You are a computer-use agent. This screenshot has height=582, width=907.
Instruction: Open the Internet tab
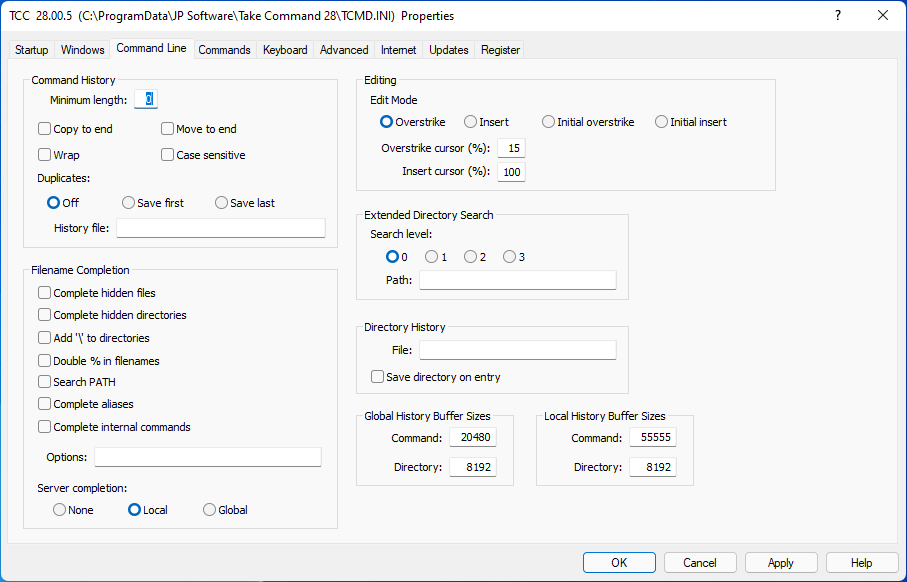click(399, 50)
